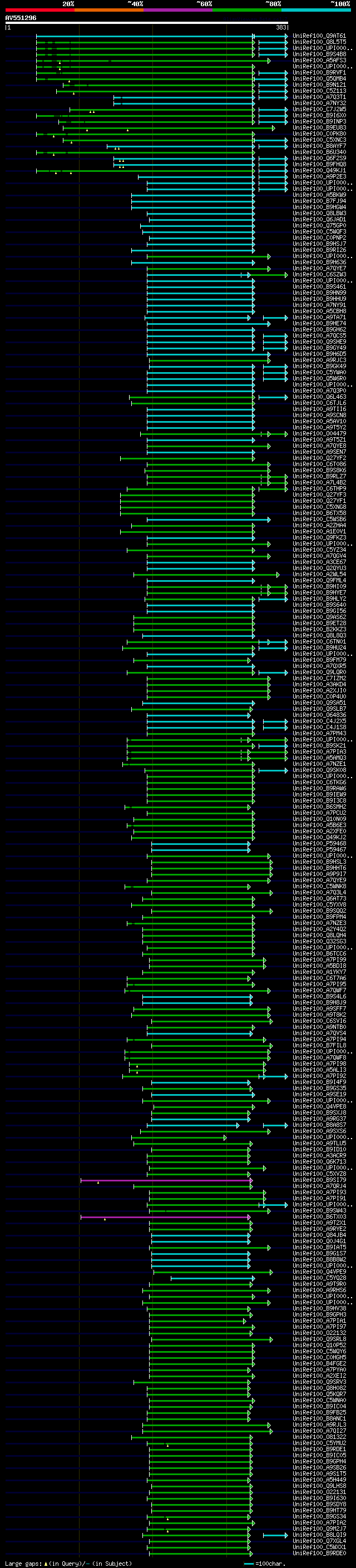The image size is (356, 1568).
Task: Select the AV551296 query label
Action: (x=21, y=18)
